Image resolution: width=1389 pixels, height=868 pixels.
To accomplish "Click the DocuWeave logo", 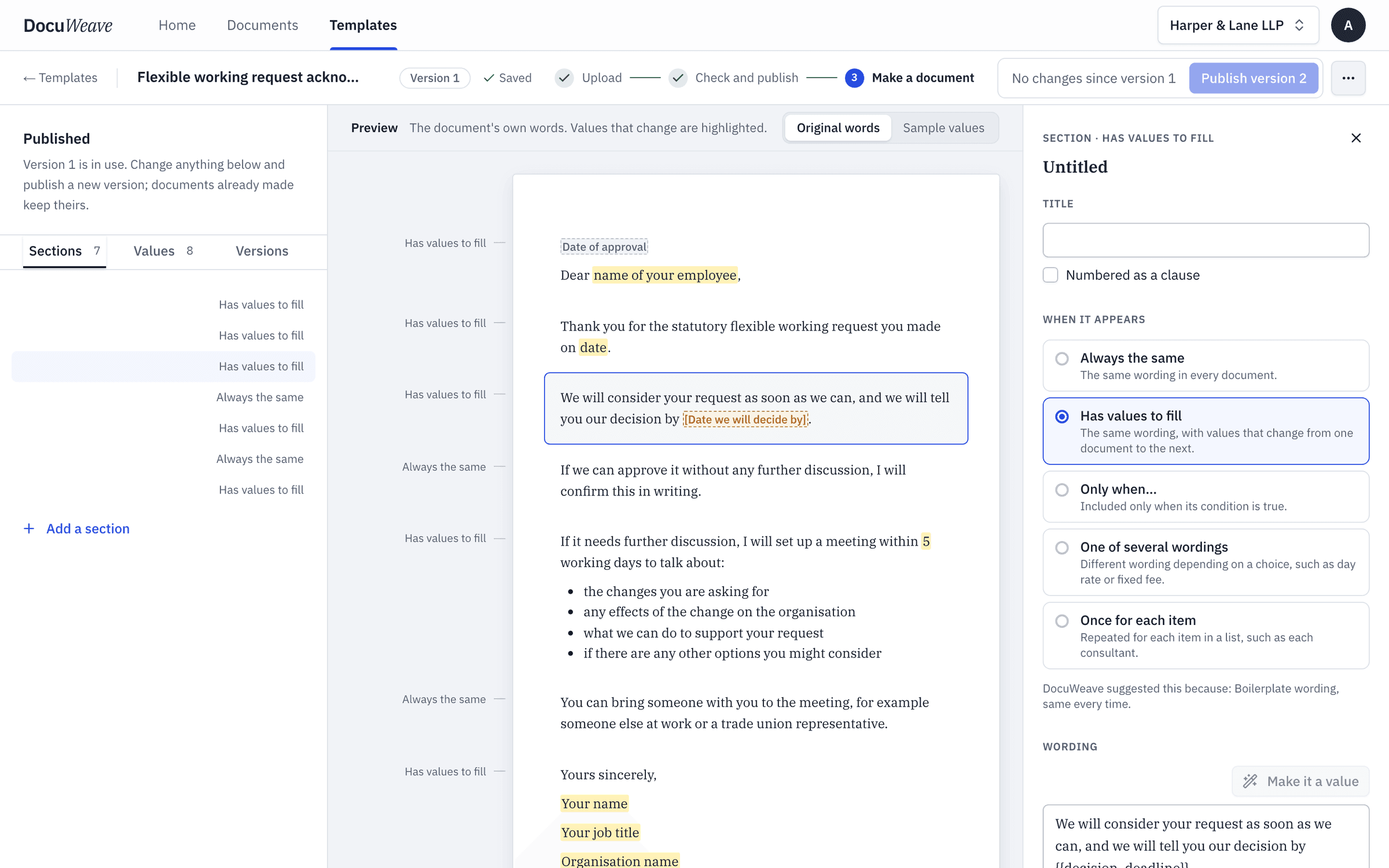I will click(x=68, y=25).
